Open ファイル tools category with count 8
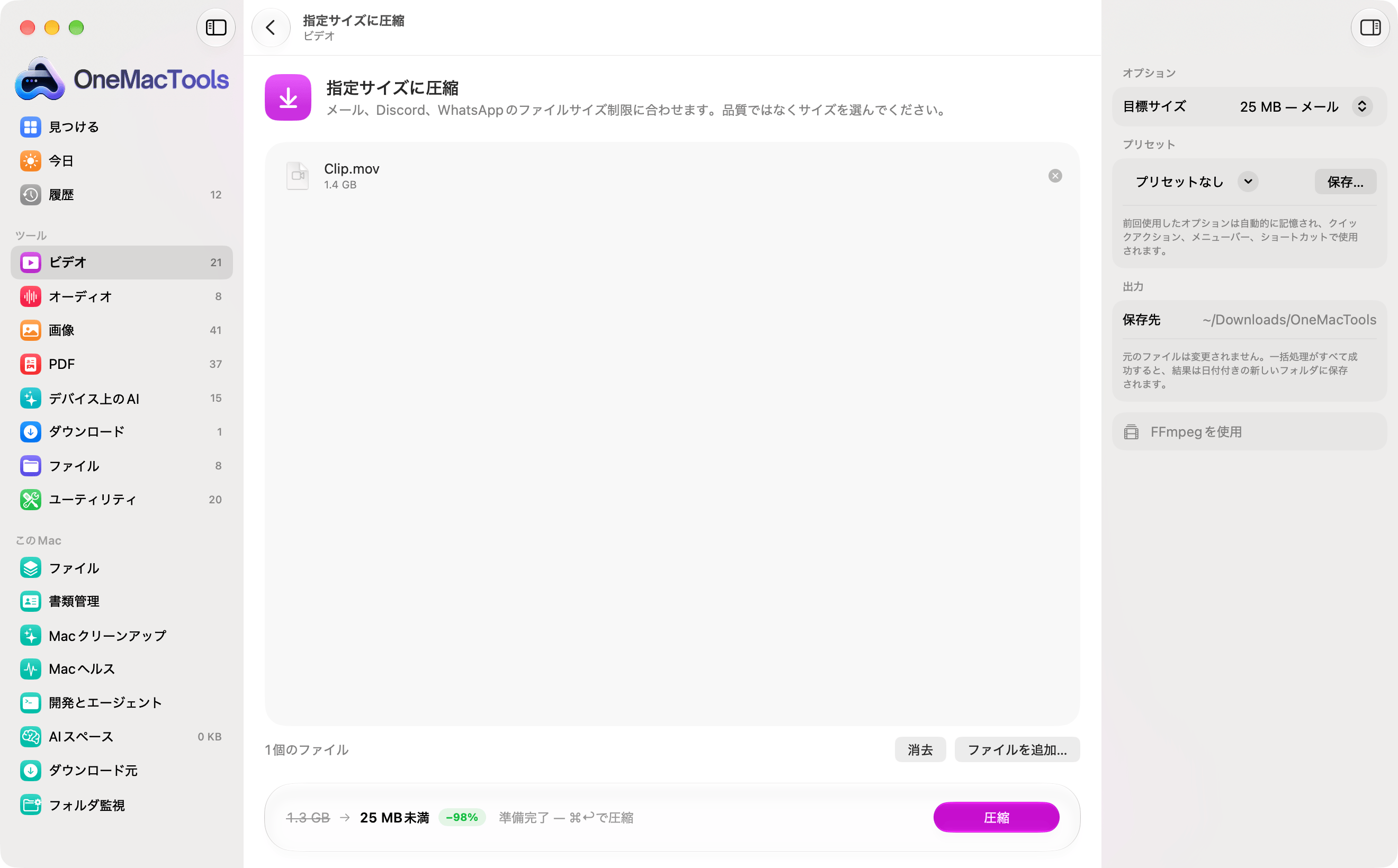Screen dimensions: 1398x868 click(x=121, y=466)
